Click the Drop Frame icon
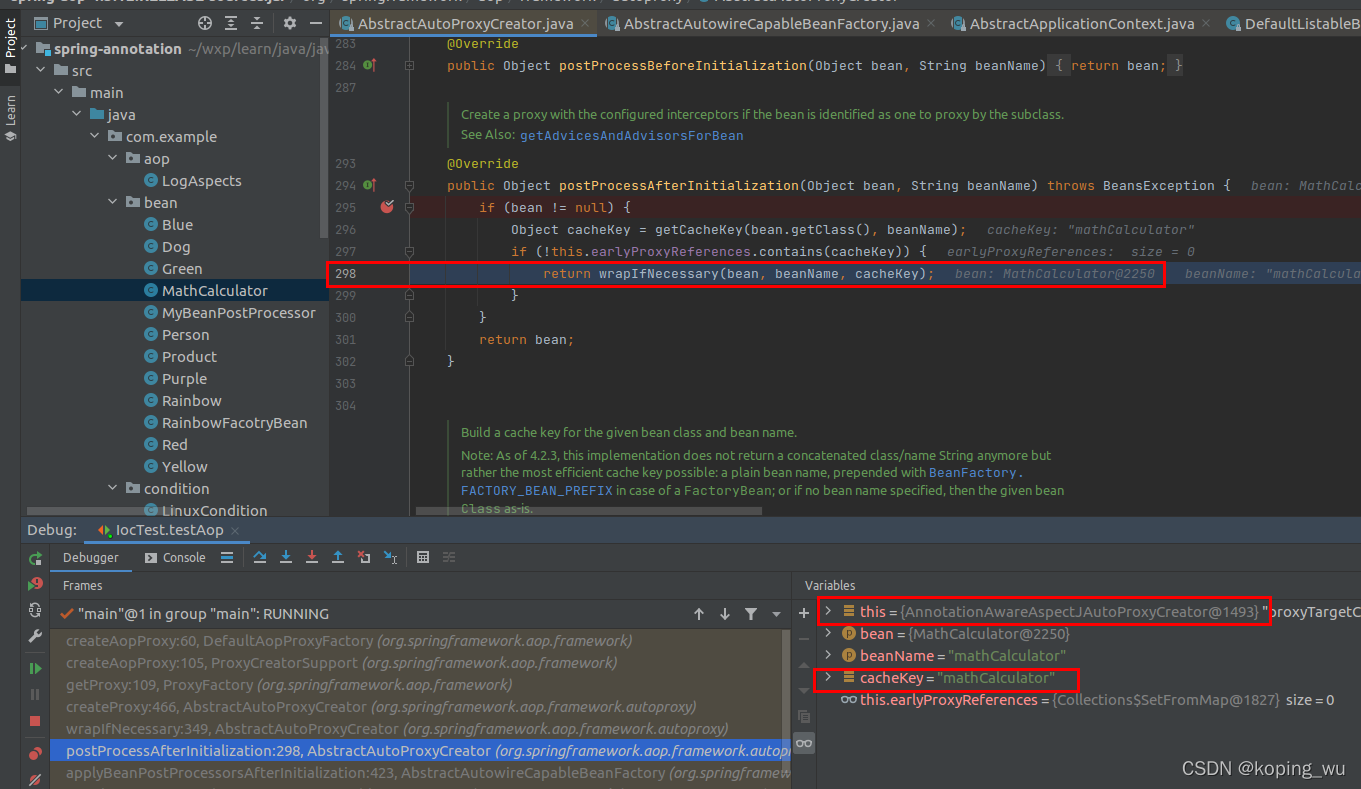Image resolution: width=1361 pixels, height=789 pixels. [x=364, y=557]
